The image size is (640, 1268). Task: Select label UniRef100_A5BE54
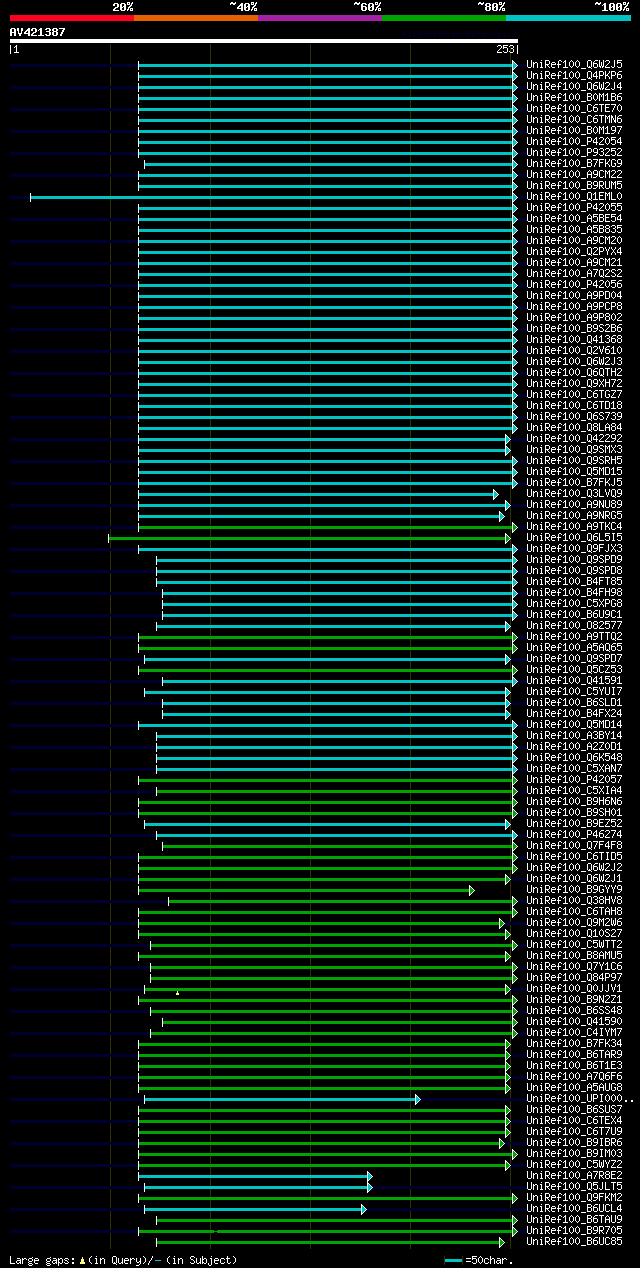[574, 218]
